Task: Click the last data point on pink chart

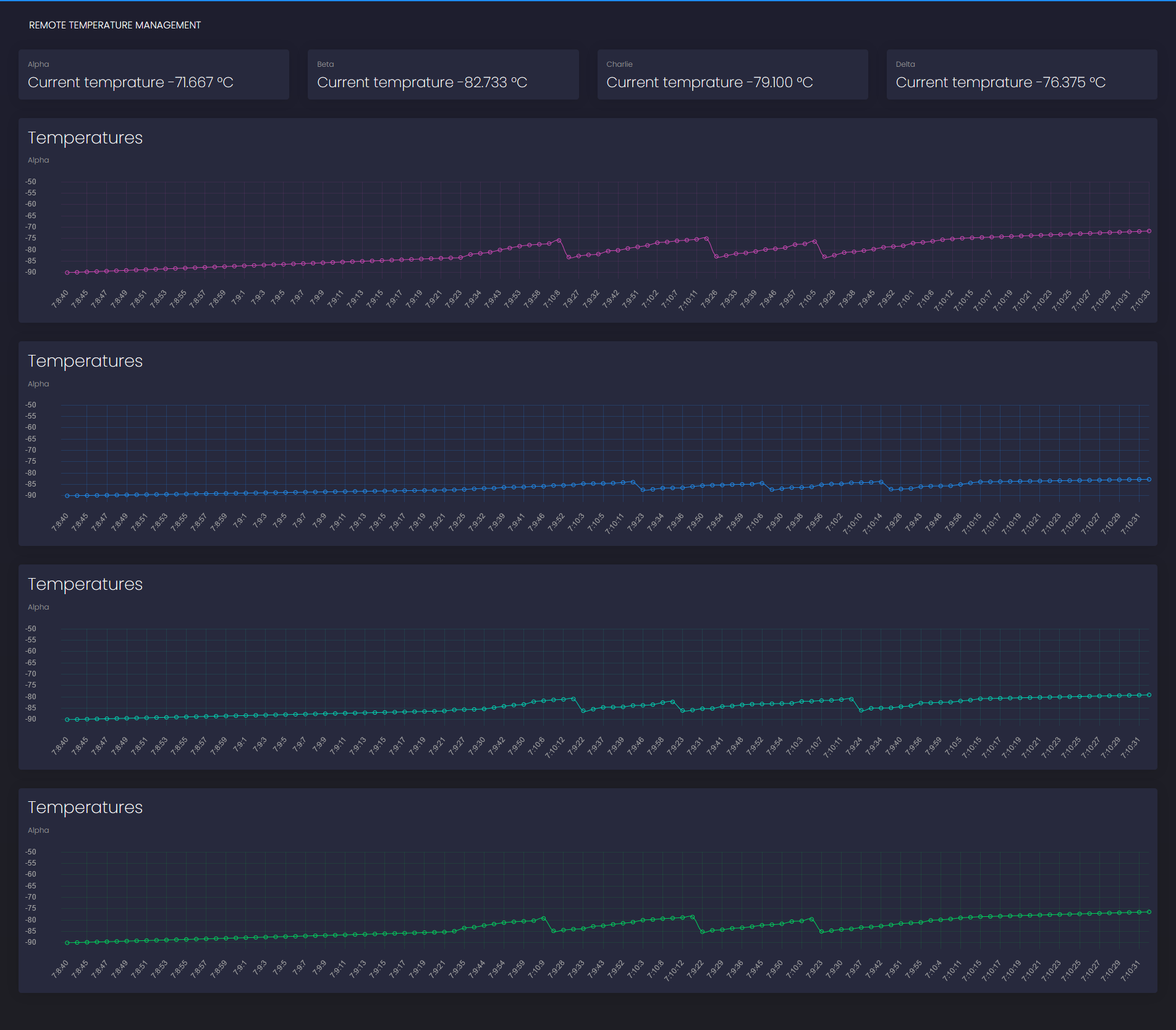Action: (1149, 231)
